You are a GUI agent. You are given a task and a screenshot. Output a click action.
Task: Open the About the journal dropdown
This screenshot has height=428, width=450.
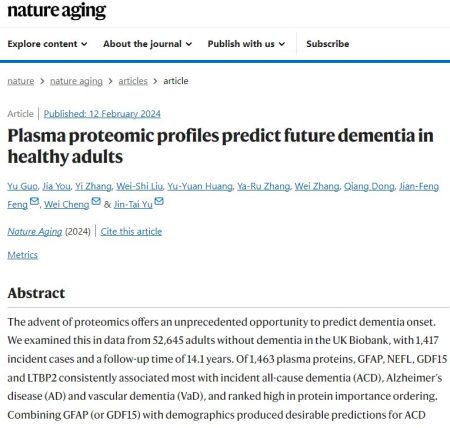coord(147,44)
